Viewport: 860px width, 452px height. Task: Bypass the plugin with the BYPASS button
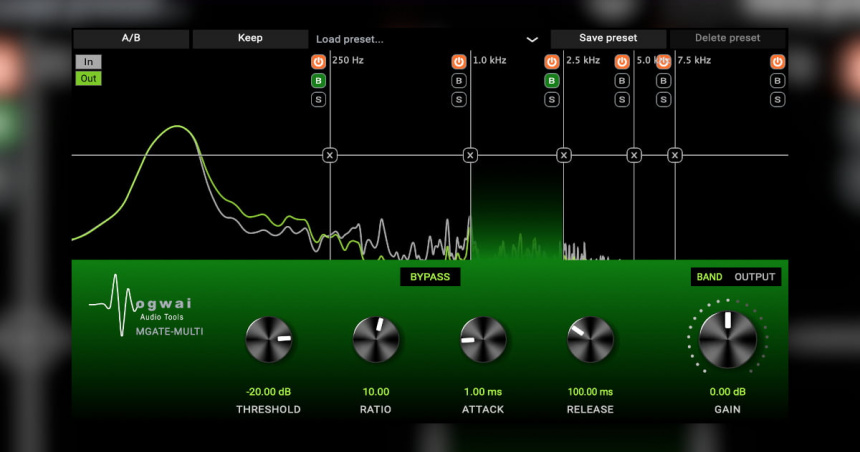point(430,277)
